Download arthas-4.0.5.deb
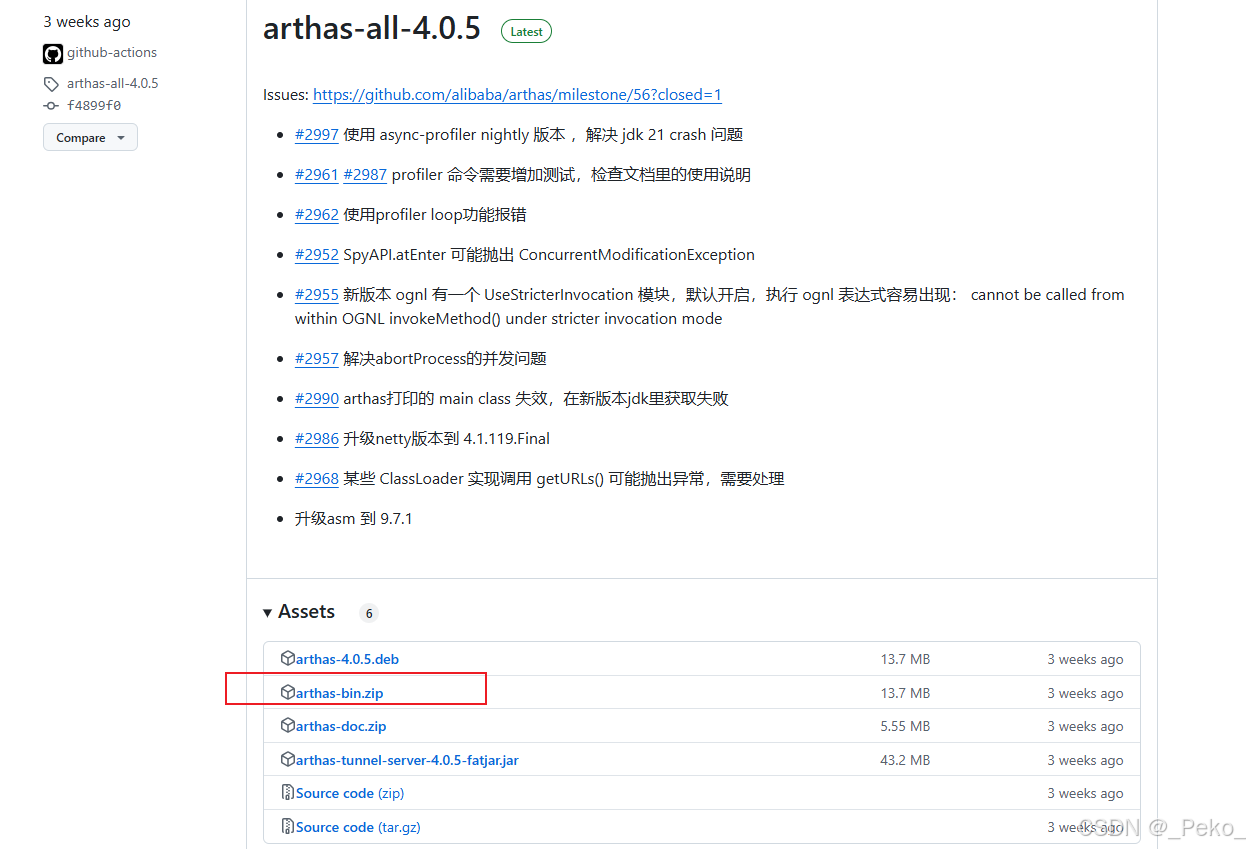 (x=347, y=659)
